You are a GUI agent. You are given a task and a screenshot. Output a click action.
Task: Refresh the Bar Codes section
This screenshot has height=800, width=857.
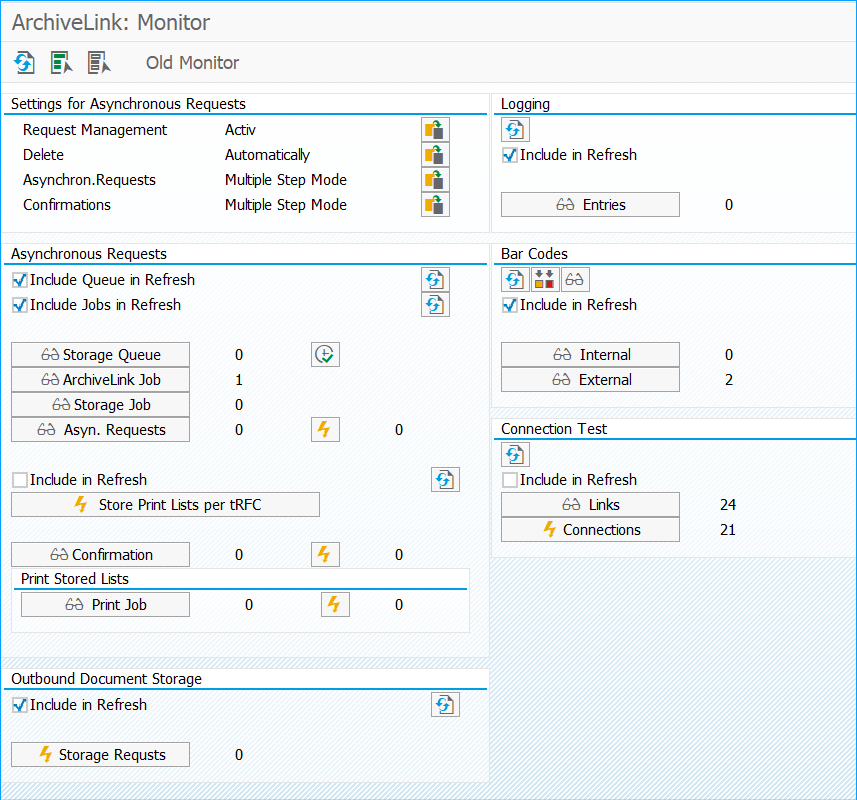(515, 280)
